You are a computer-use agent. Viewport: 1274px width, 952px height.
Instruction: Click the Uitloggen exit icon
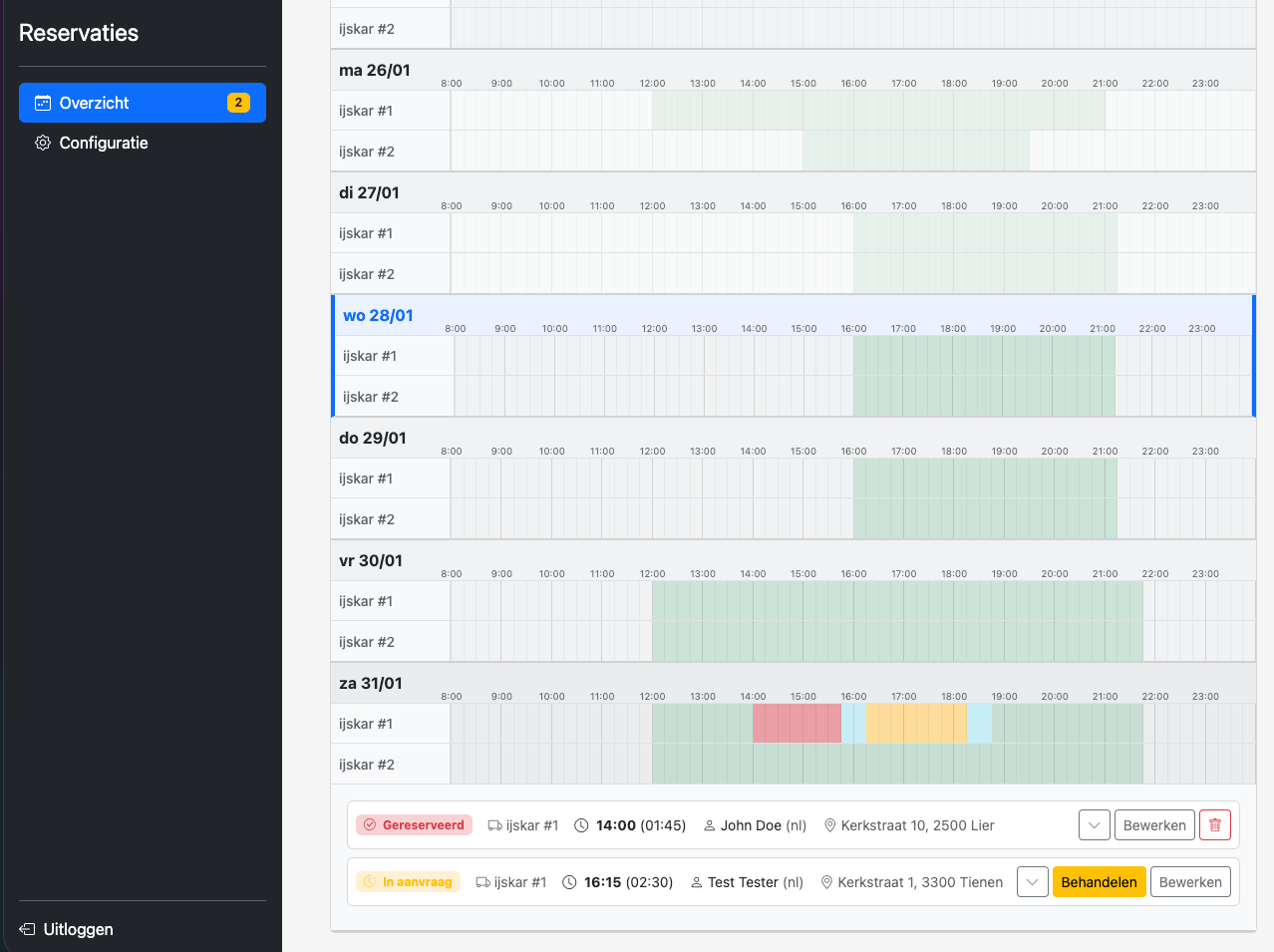(x=27, y=929)
